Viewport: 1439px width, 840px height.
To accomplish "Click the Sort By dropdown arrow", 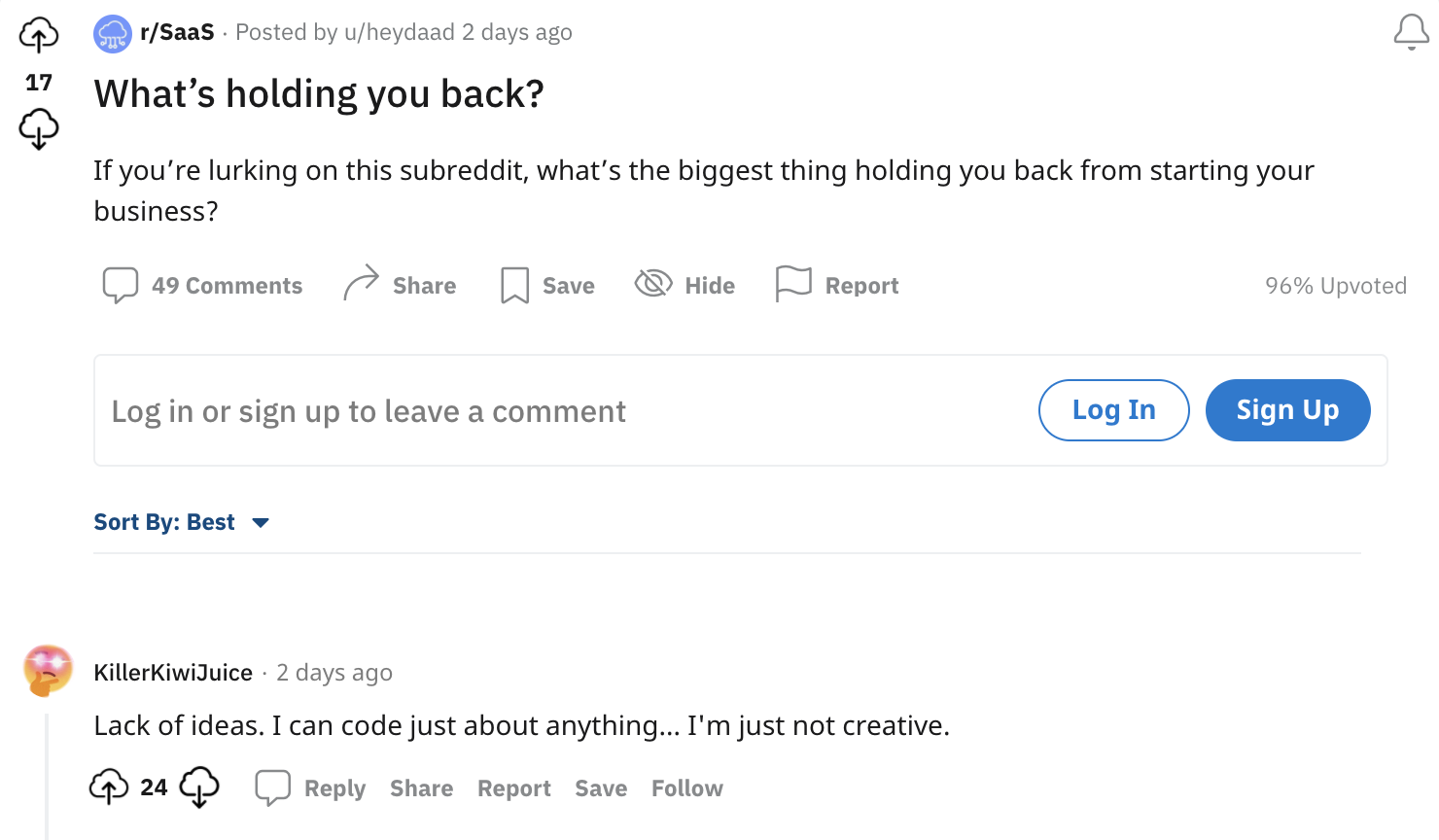I will click(261, 523).
